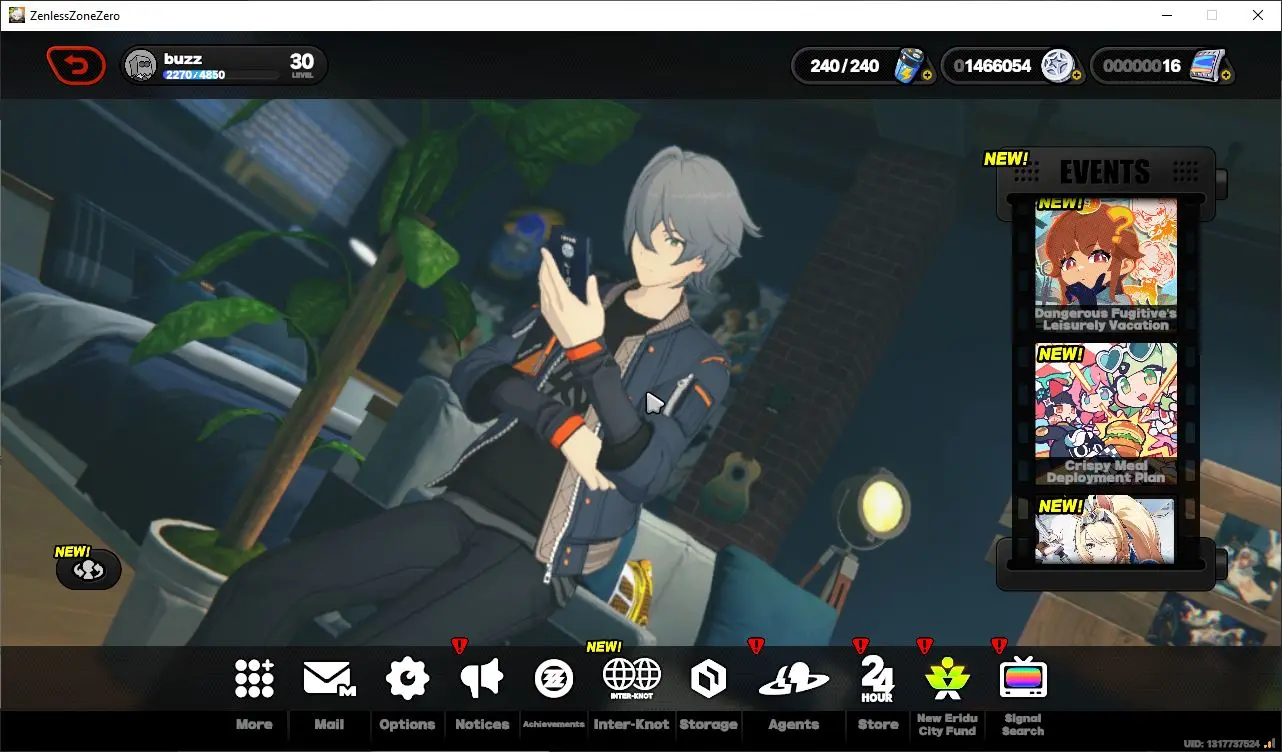The height and width of the screenshot is (752, 1282).
Task: Click the red back arrow button
Action: coord(76,66)
